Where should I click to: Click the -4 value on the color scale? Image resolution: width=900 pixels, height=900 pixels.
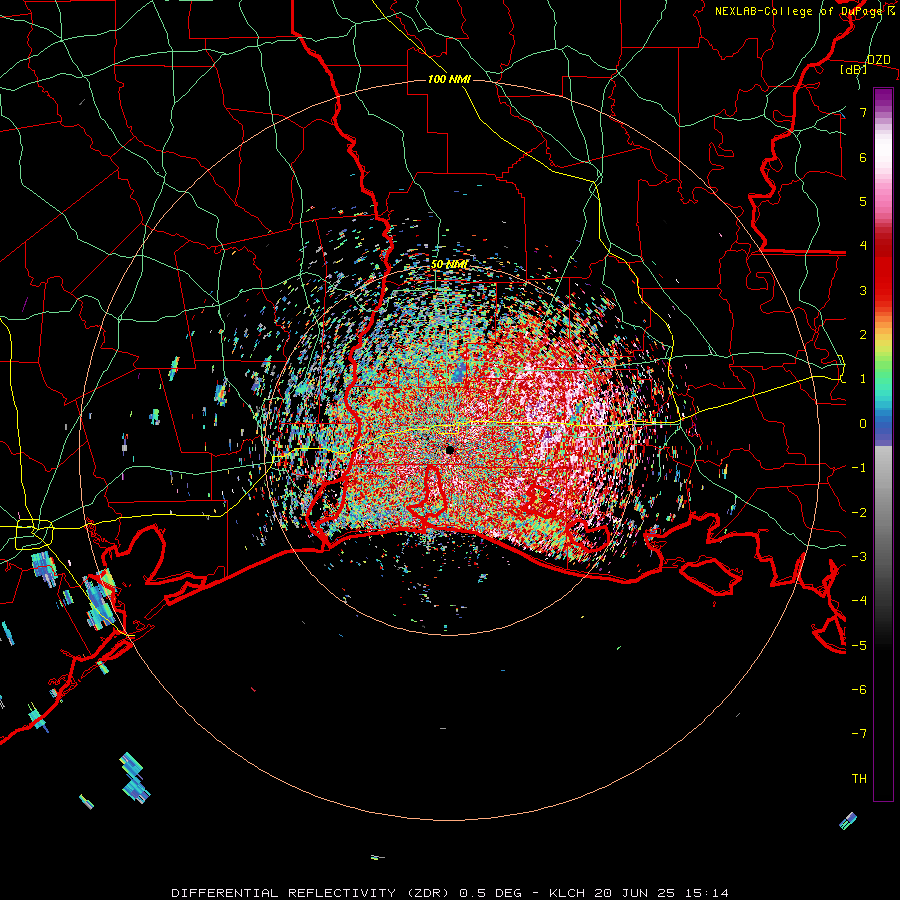[x=859, y=601]
